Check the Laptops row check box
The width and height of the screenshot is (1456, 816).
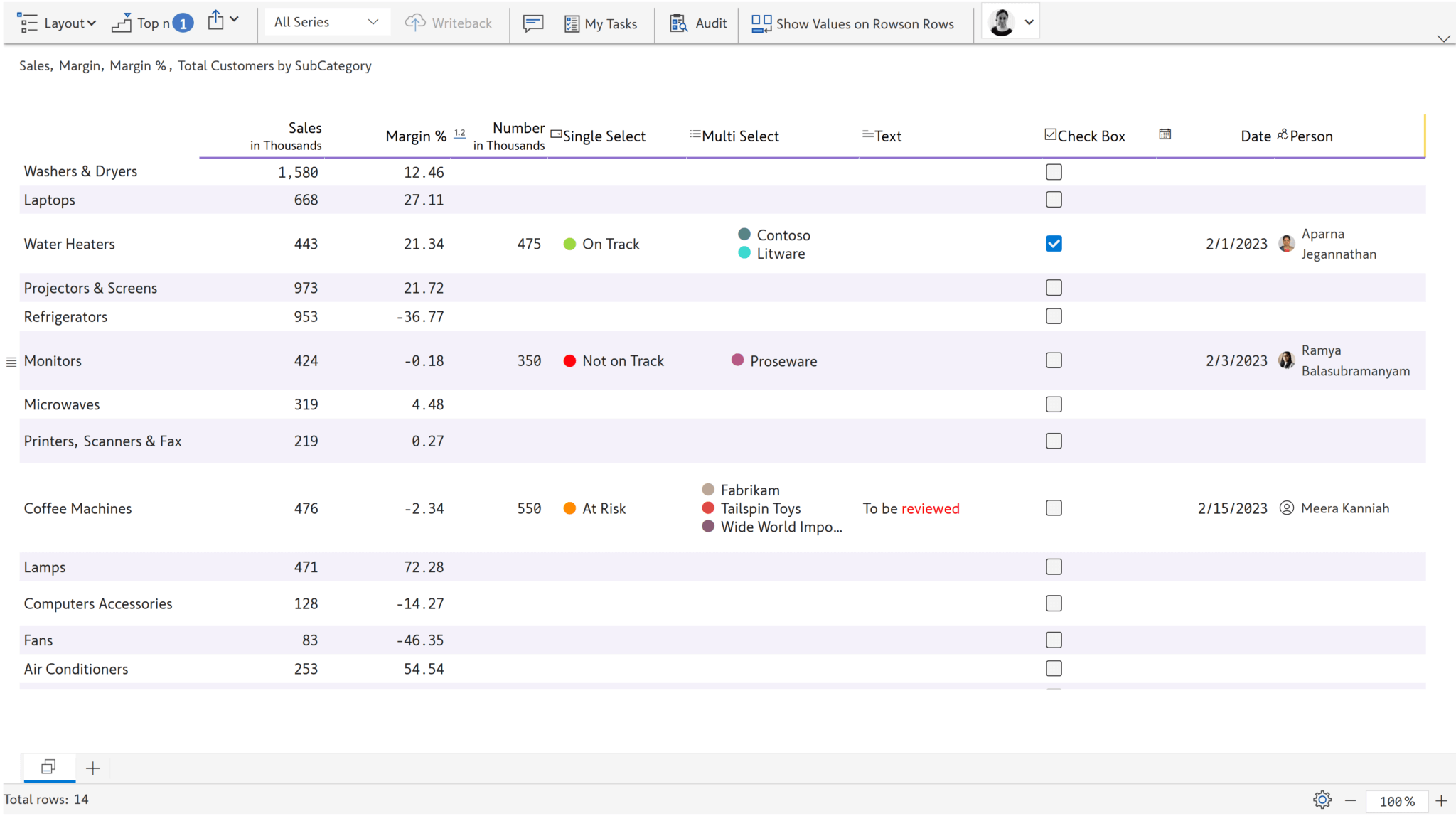[1054, 200]
